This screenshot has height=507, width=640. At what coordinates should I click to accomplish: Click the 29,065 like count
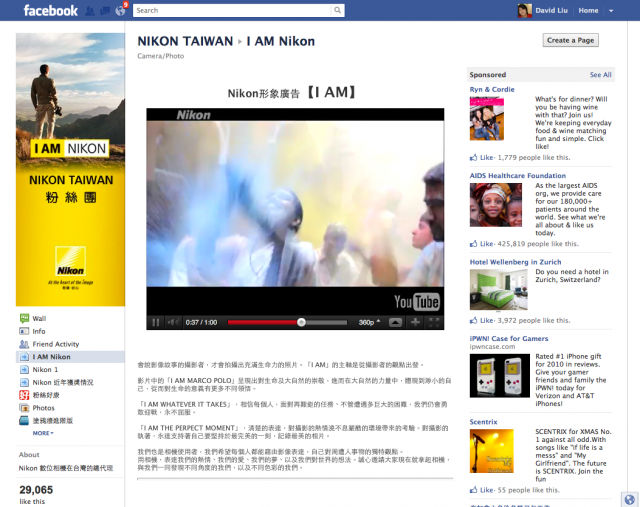[36, 490]
